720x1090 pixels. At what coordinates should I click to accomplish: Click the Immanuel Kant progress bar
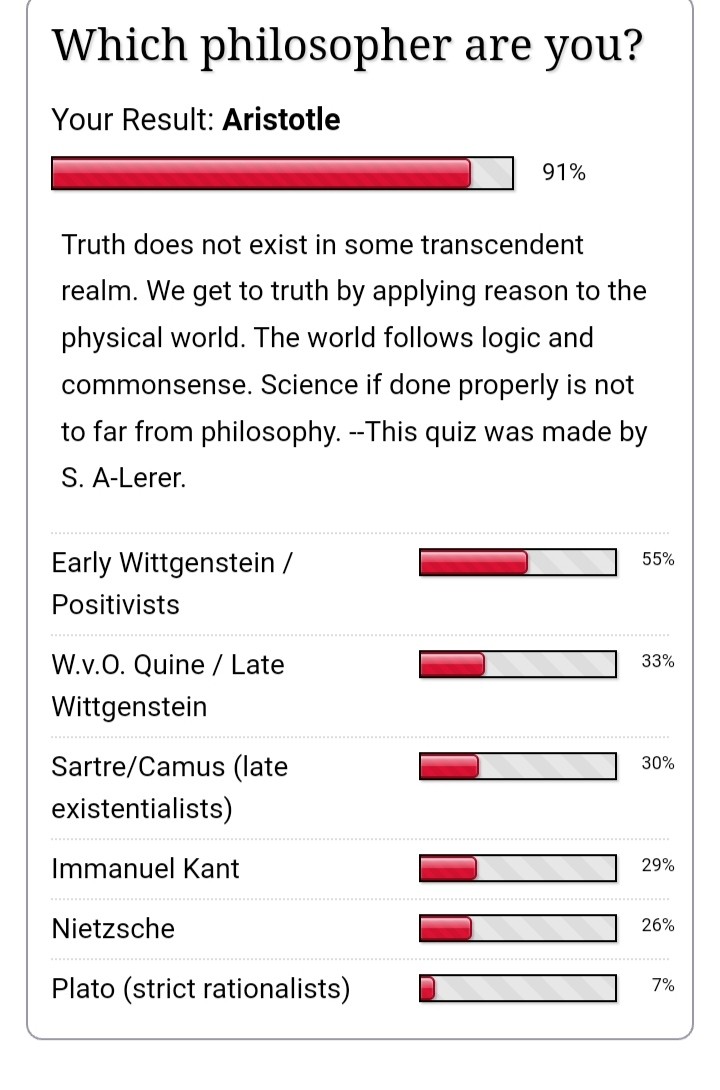(x=517, y=868)
